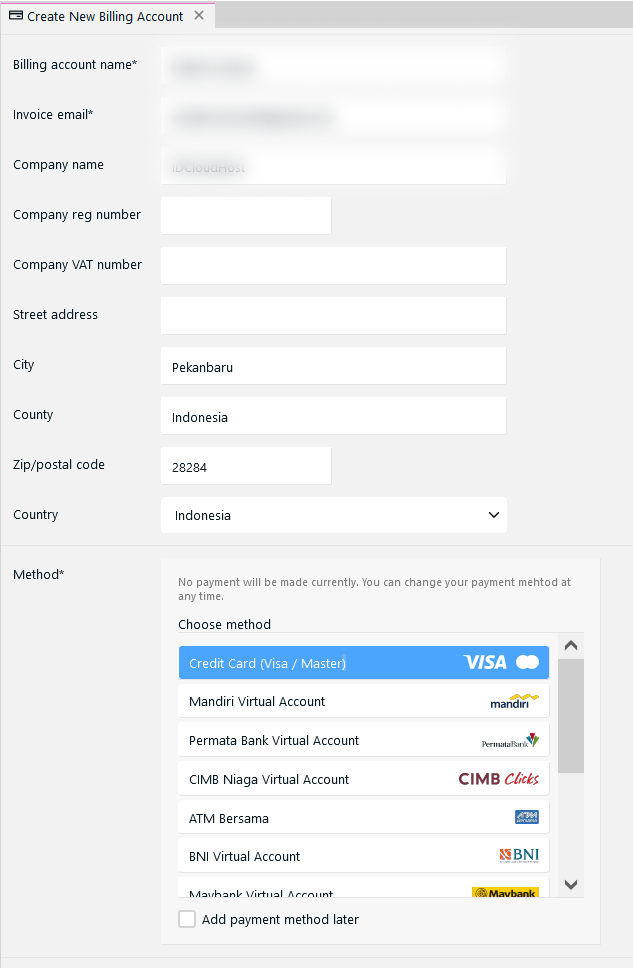Click the Mandiri bank logo
633x968 pixels.
[x=513, y=701]
